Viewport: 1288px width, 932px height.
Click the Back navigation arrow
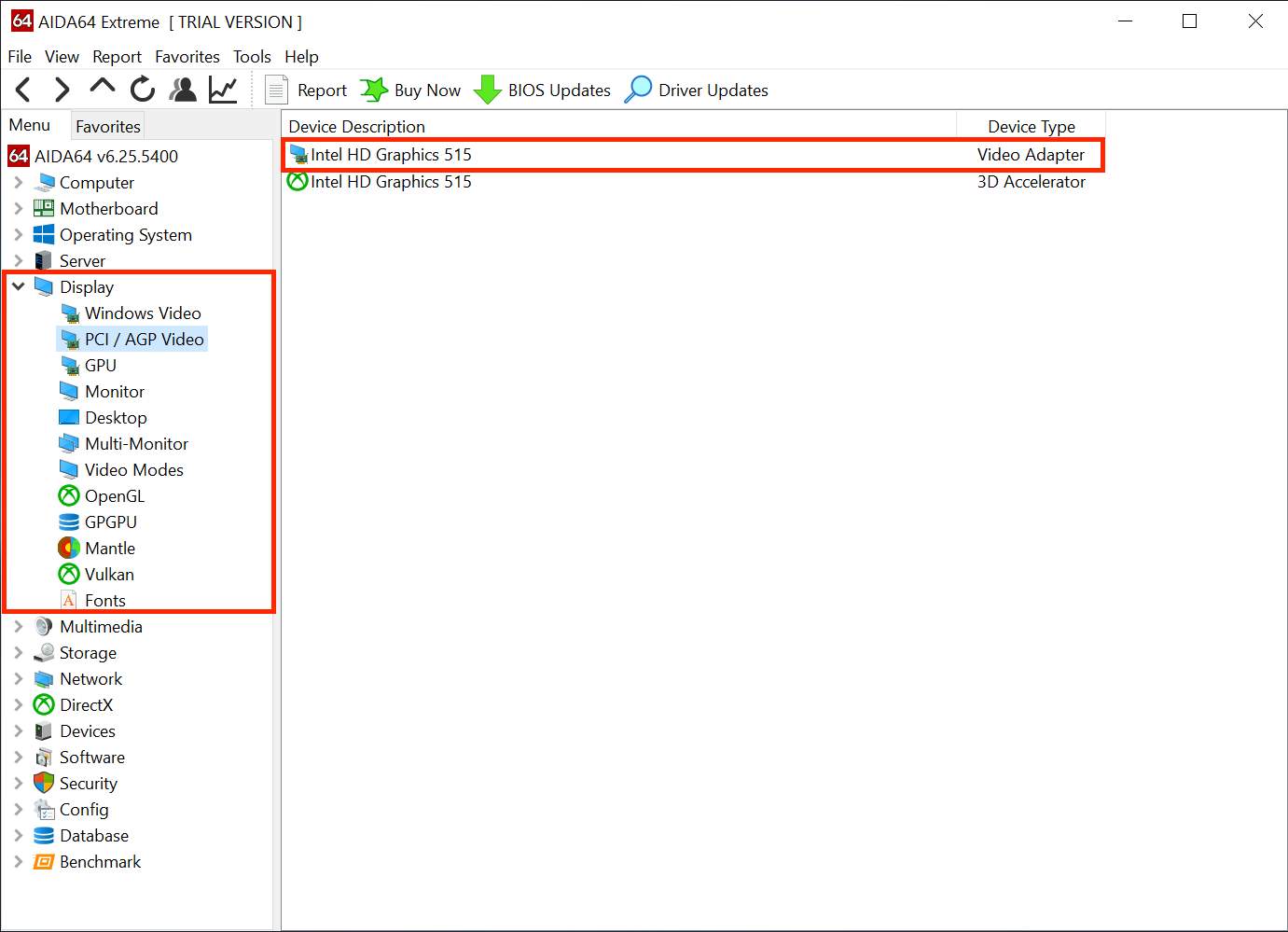(23, 90)
